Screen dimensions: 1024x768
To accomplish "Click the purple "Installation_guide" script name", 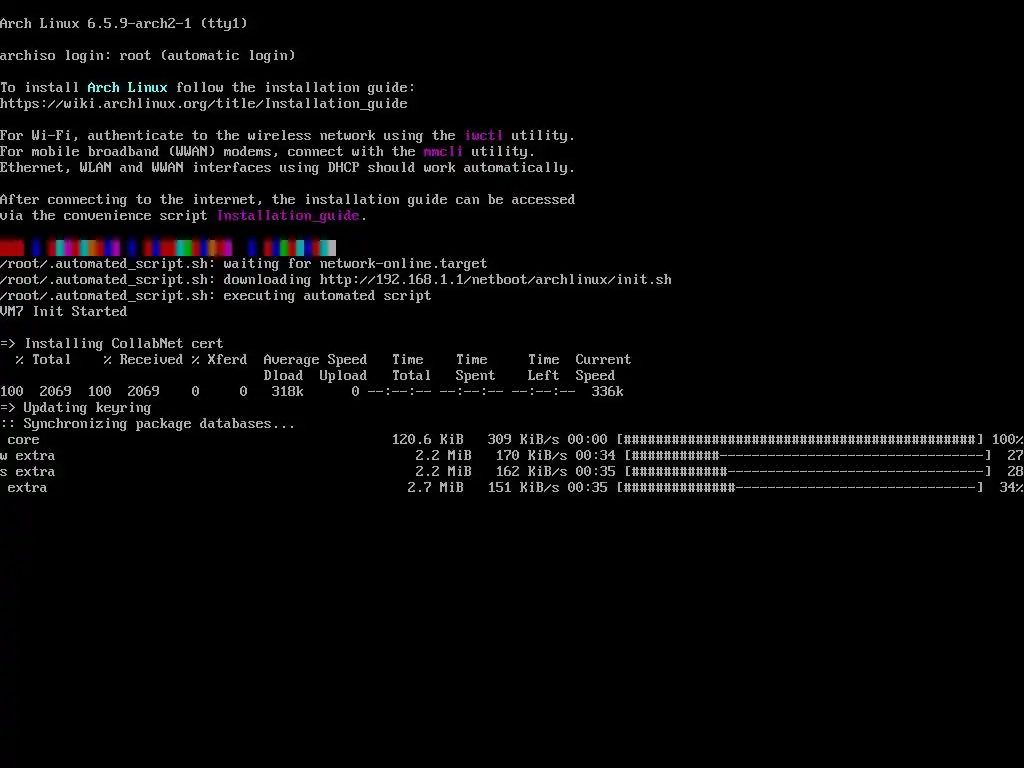I will pos(288,216).
